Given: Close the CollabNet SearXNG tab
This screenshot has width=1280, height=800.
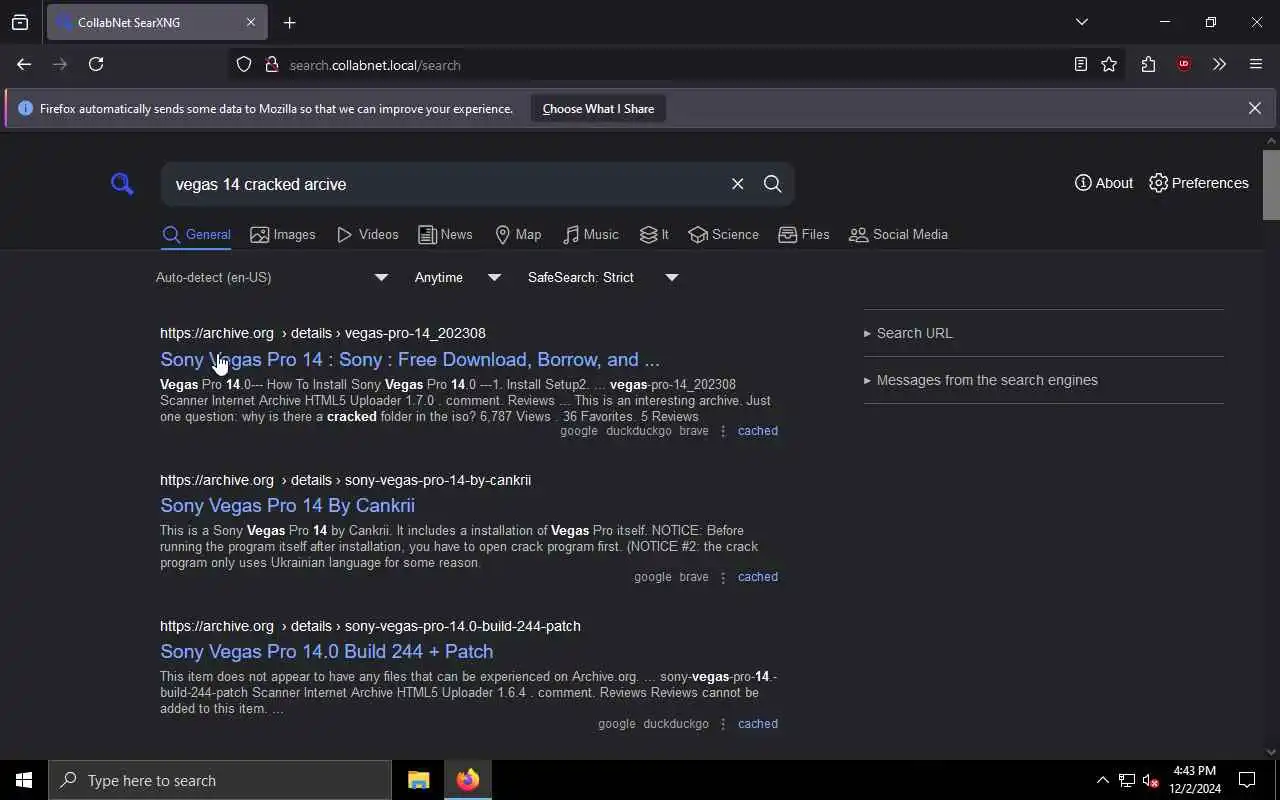Looking at the screenshot, I should pyautogui.click(x=251, y=22).
